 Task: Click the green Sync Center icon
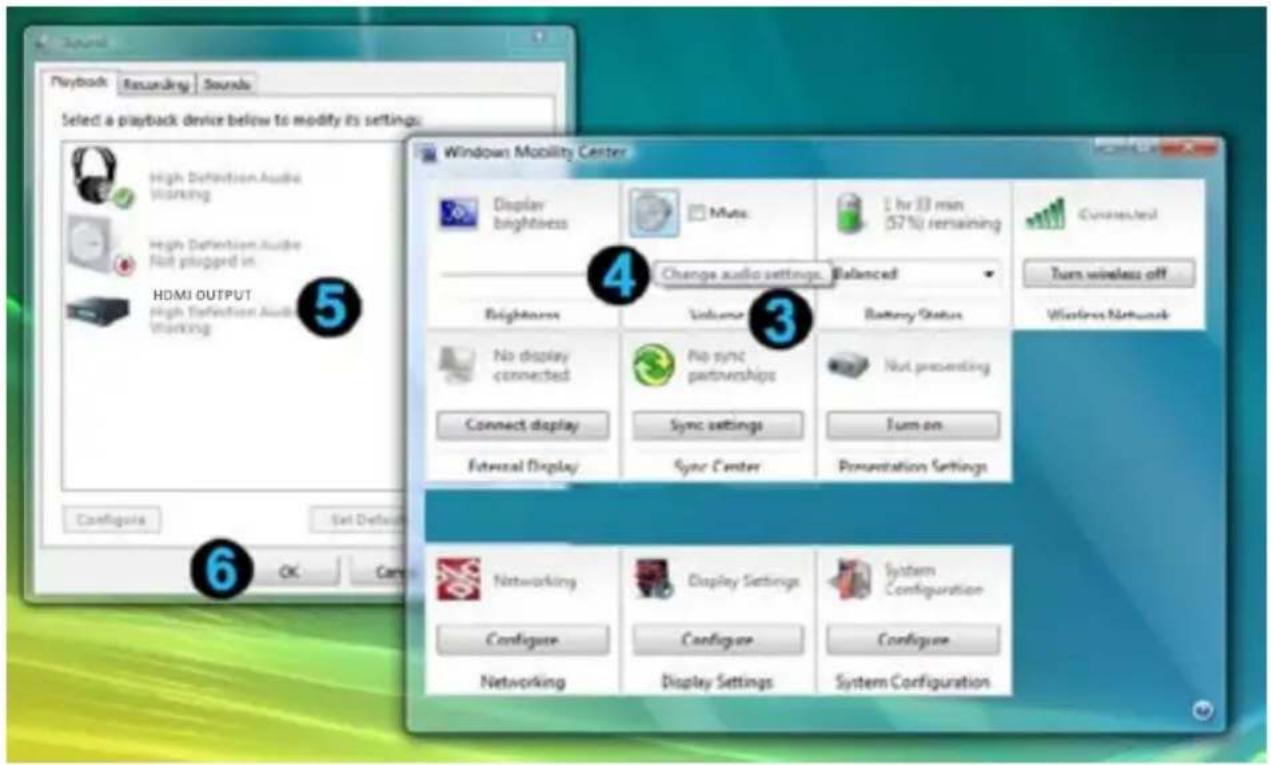[654, 366]
